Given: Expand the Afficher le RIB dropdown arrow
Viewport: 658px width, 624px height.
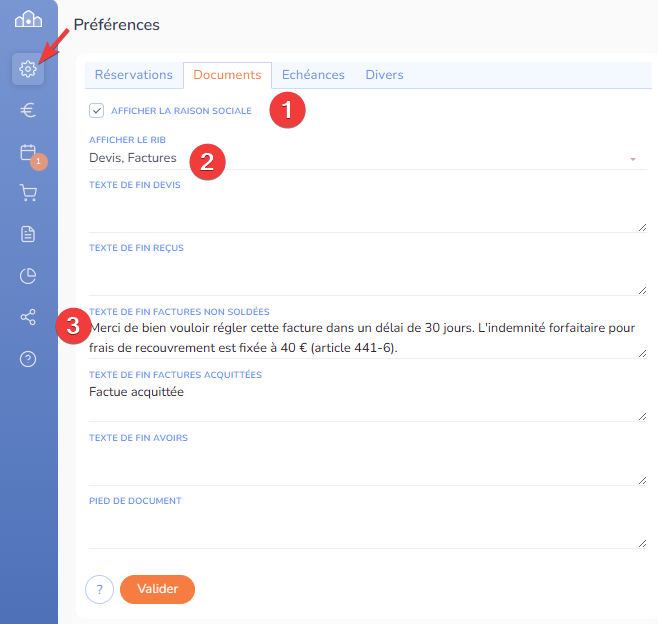Looking at the screenshot, I should click(x=632, y=159).
